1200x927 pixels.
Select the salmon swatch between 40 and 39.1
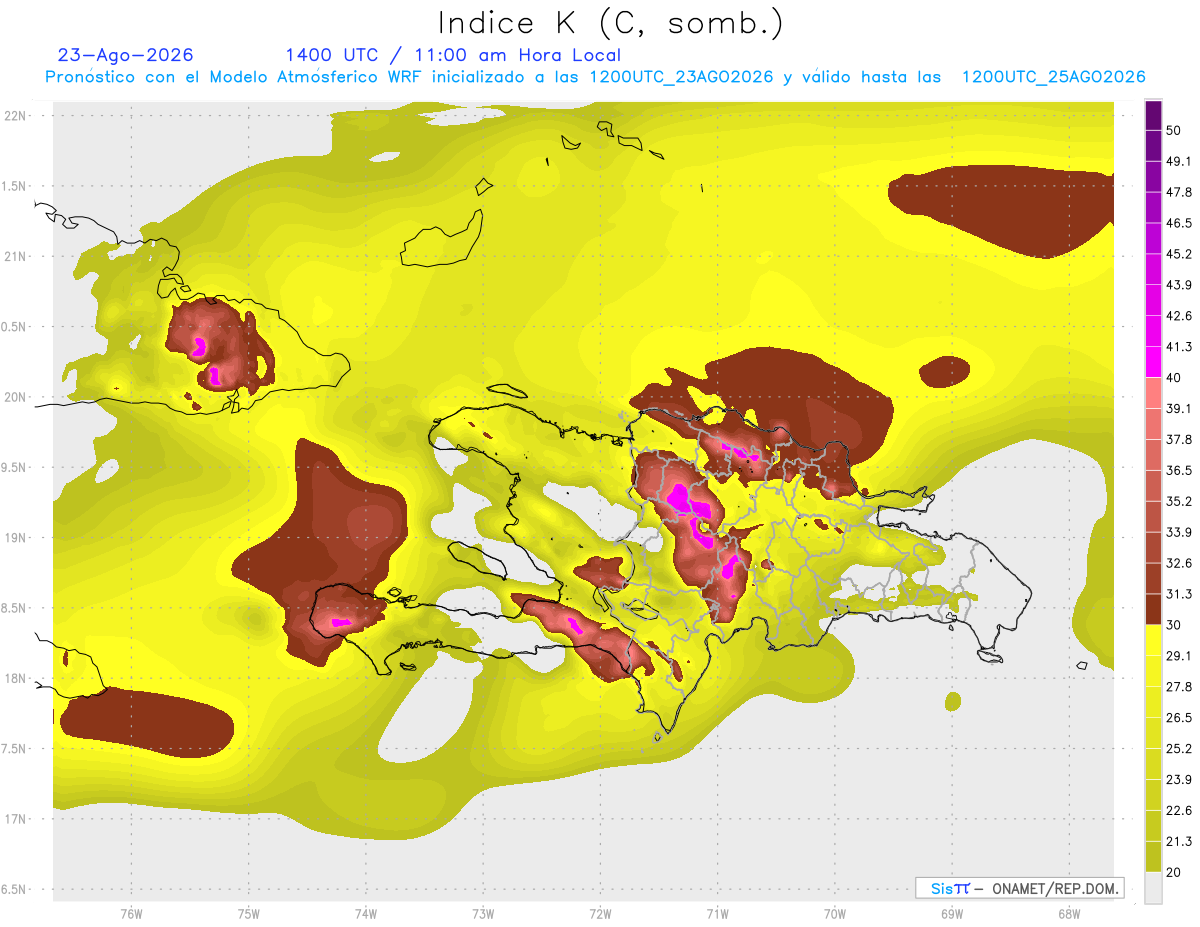coord(1154,393)
